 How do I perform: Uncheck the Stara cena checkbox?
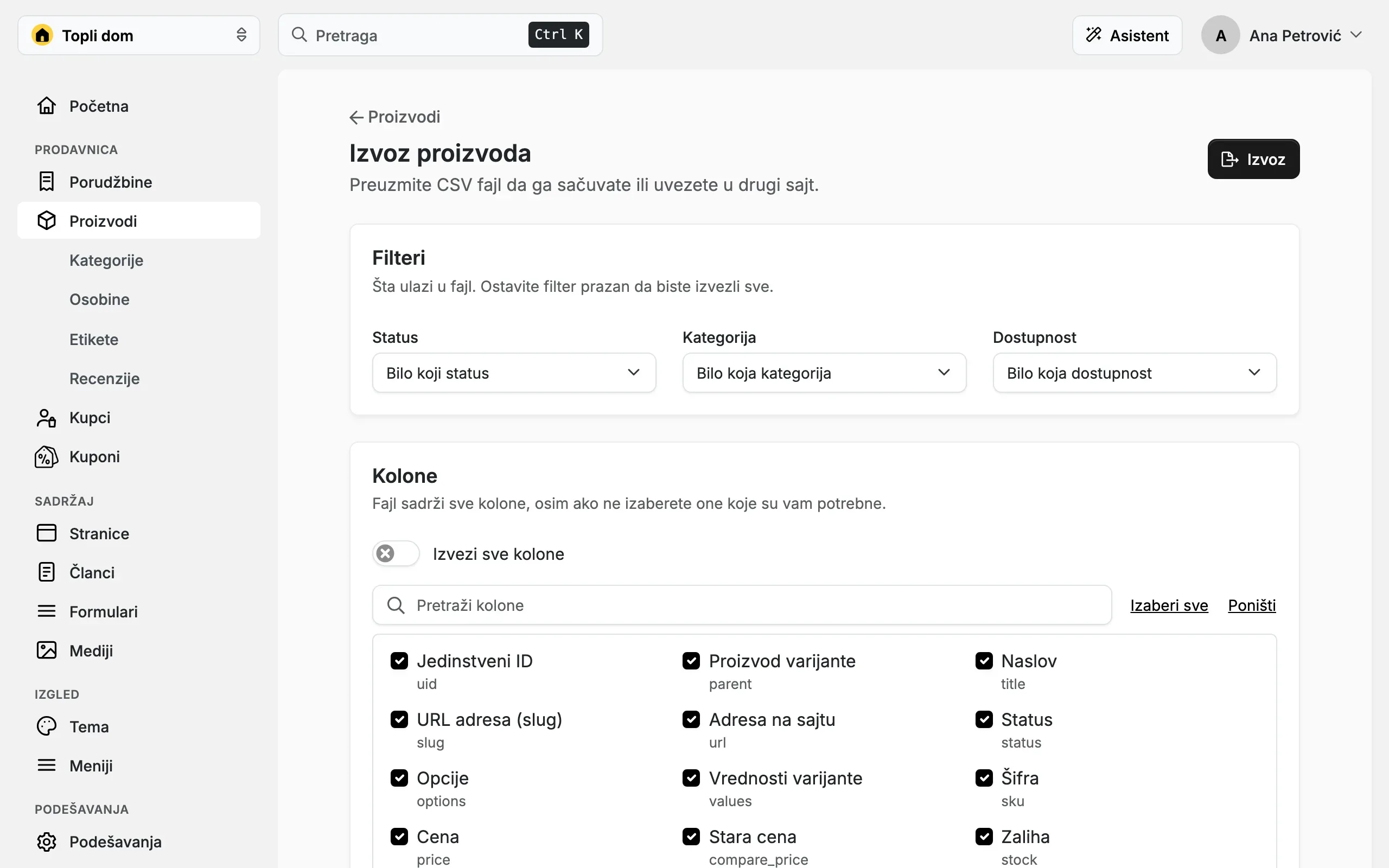691,837
